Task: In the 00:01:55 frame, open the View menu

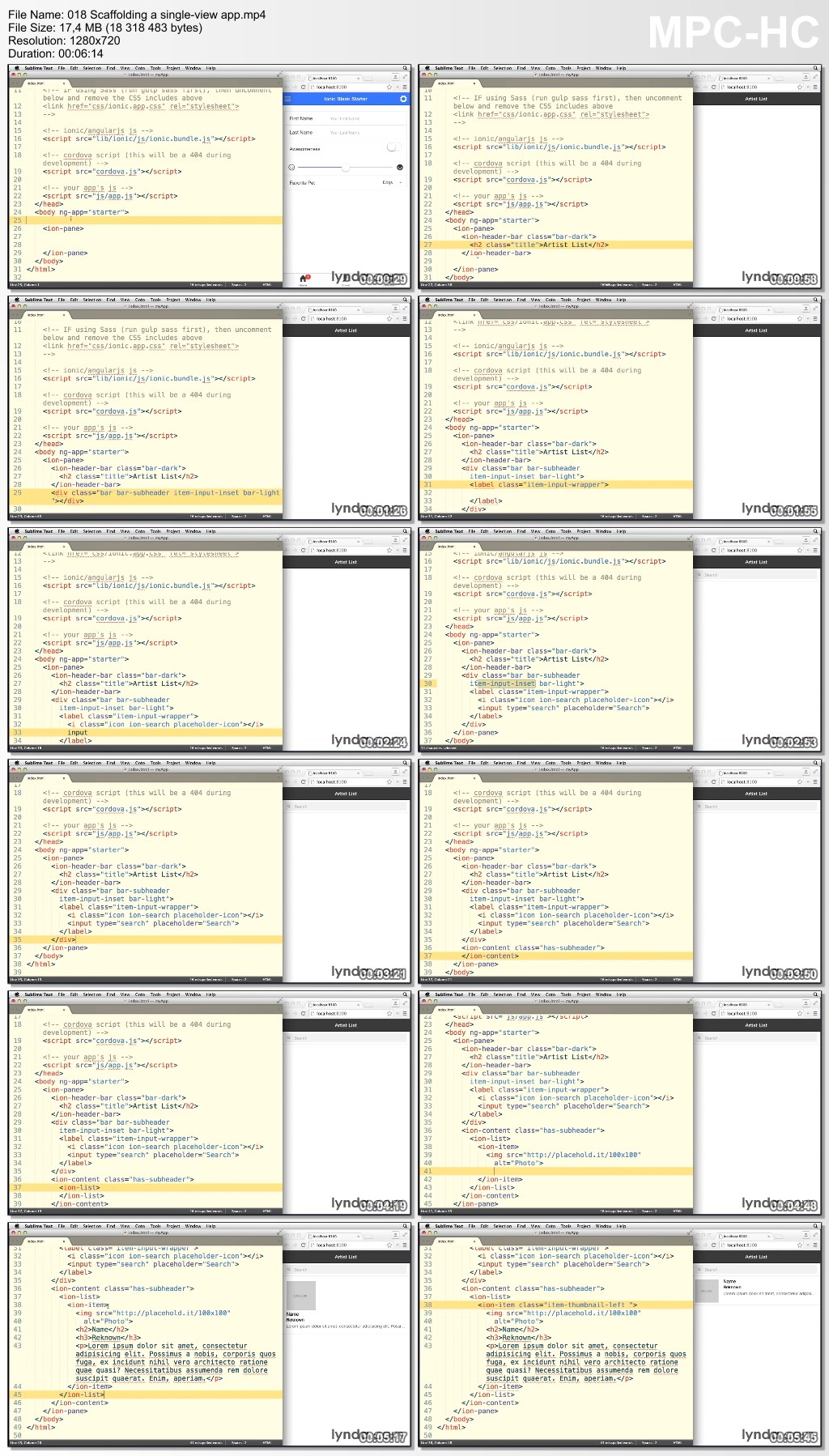Action: (536, 300)
